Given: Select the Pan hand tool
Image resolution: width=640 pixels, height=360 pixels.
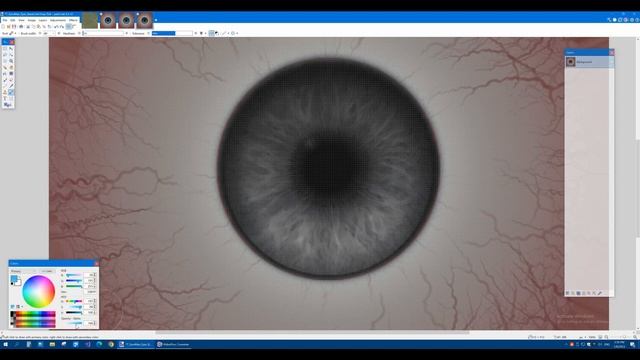Looking at the screenshot, I should [11, 67].
